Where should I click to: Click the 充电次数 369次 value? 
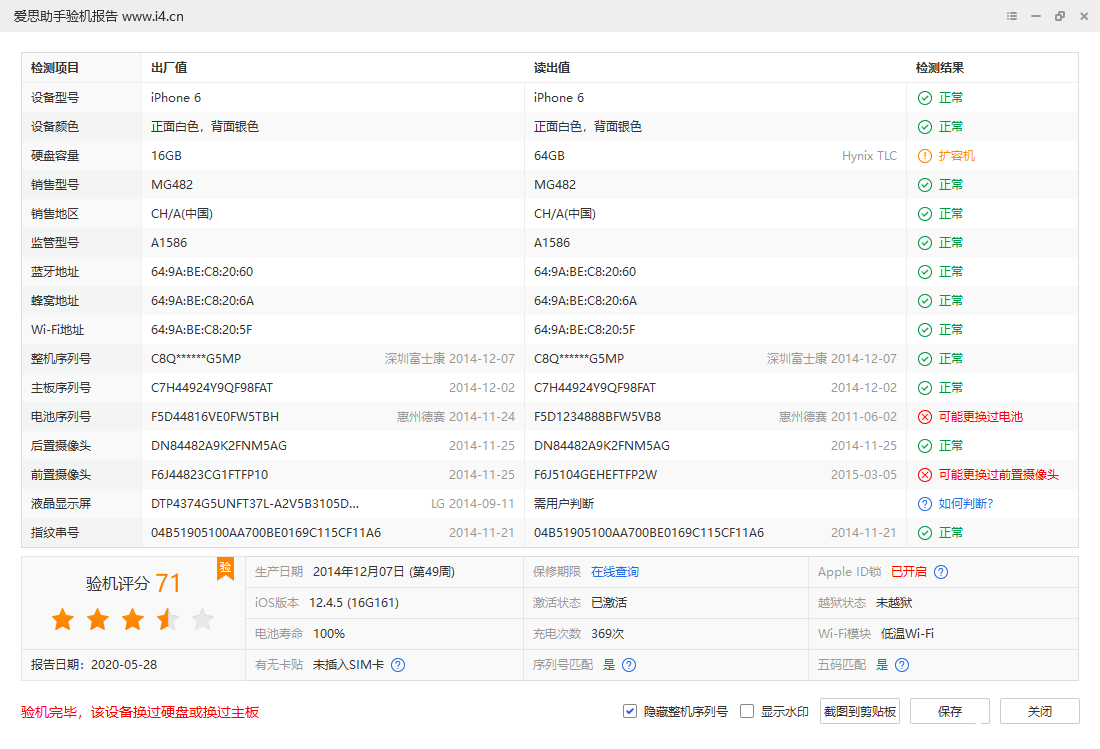(608, 633)
